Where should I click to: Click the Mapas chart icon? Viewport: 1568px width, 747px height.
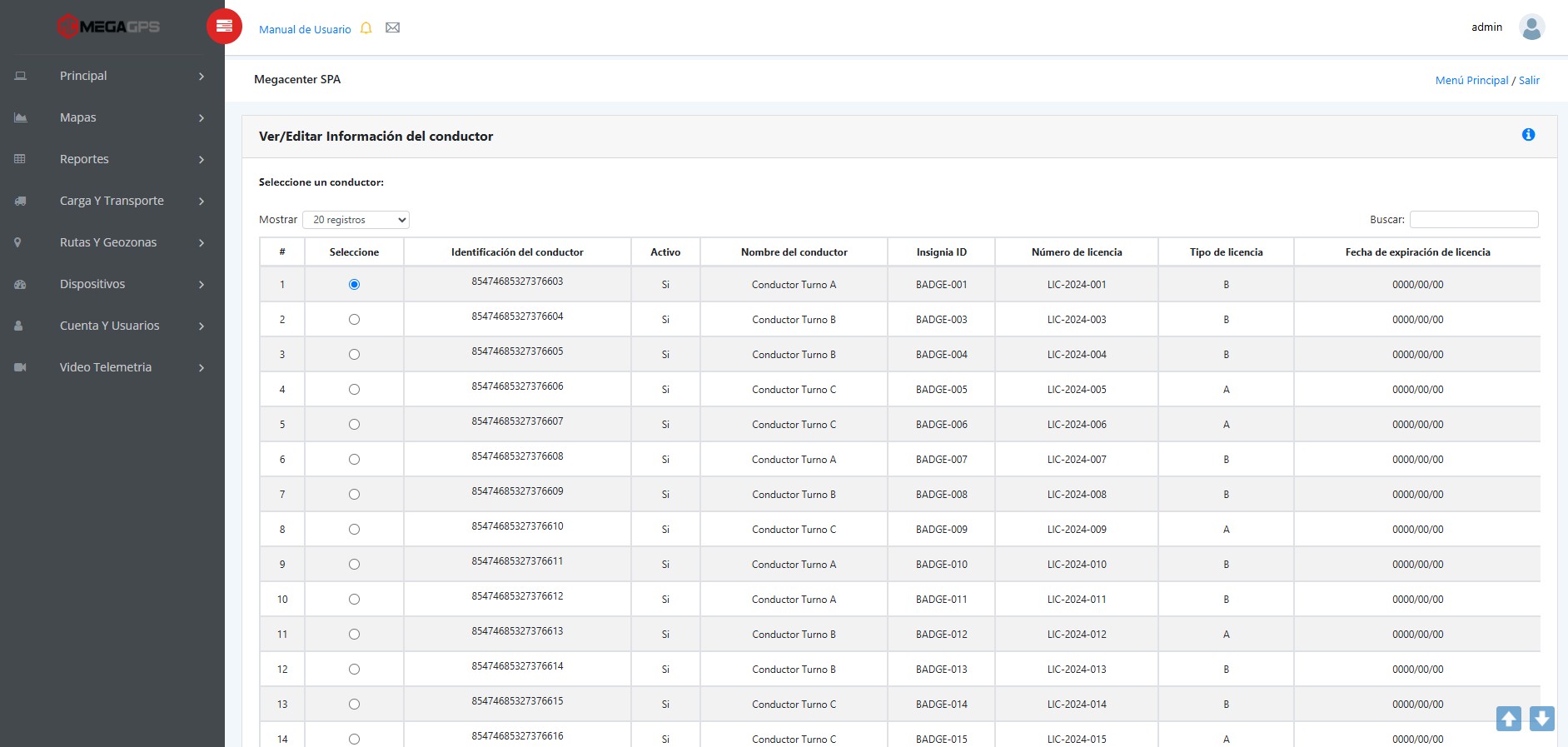click(21, 117)
